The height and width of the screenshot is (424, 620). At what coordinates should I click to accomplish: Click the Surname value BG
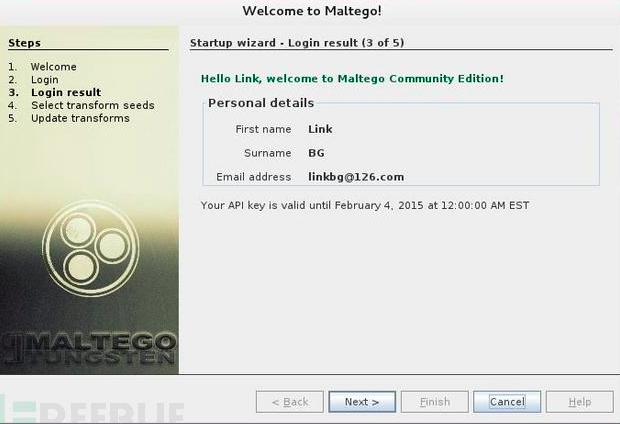(x=316, y=153)
